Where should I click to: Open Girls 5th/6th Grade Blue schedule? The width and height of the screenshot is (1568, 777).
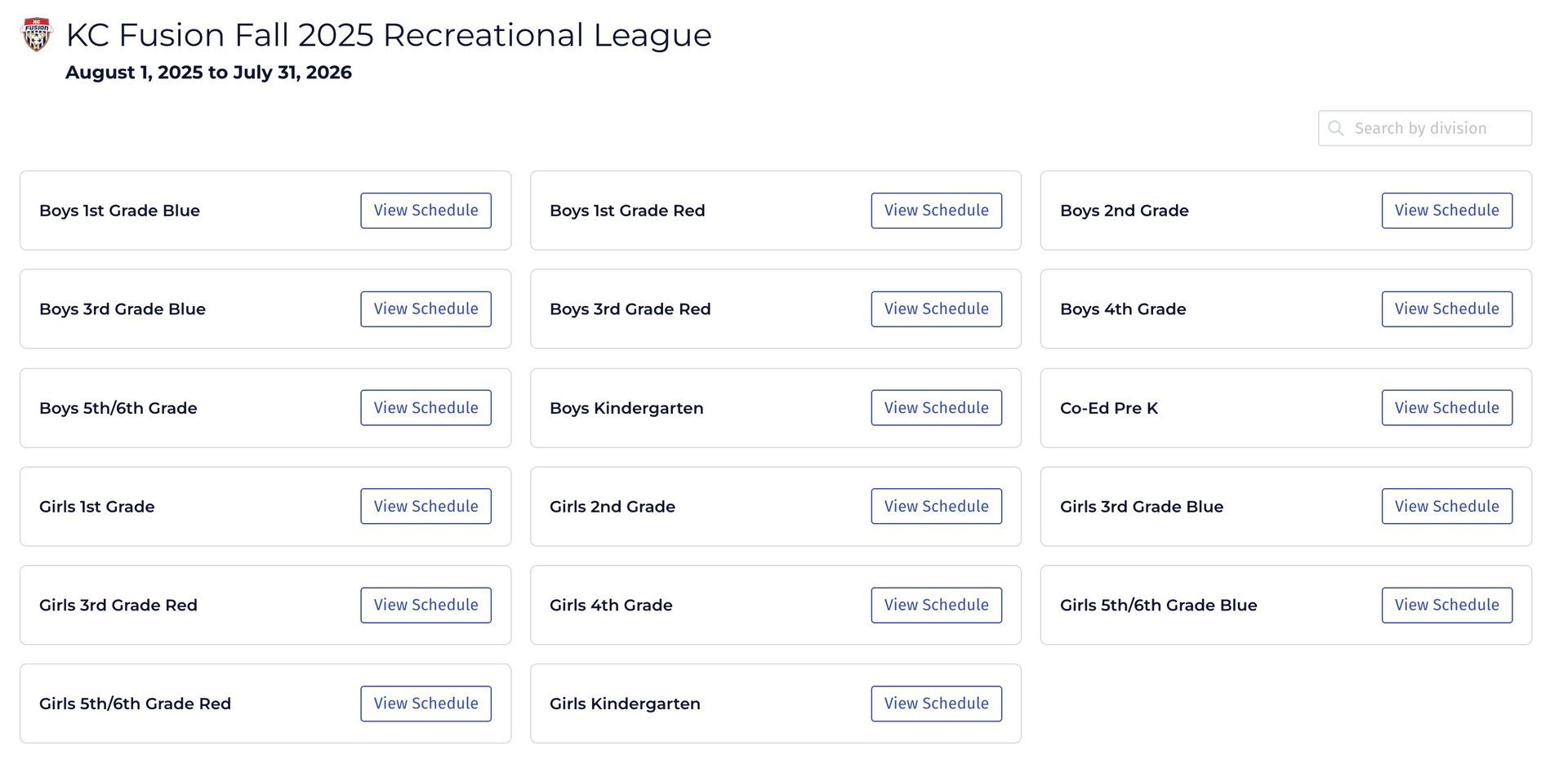pyautogui.click(x=1447, y=606)
